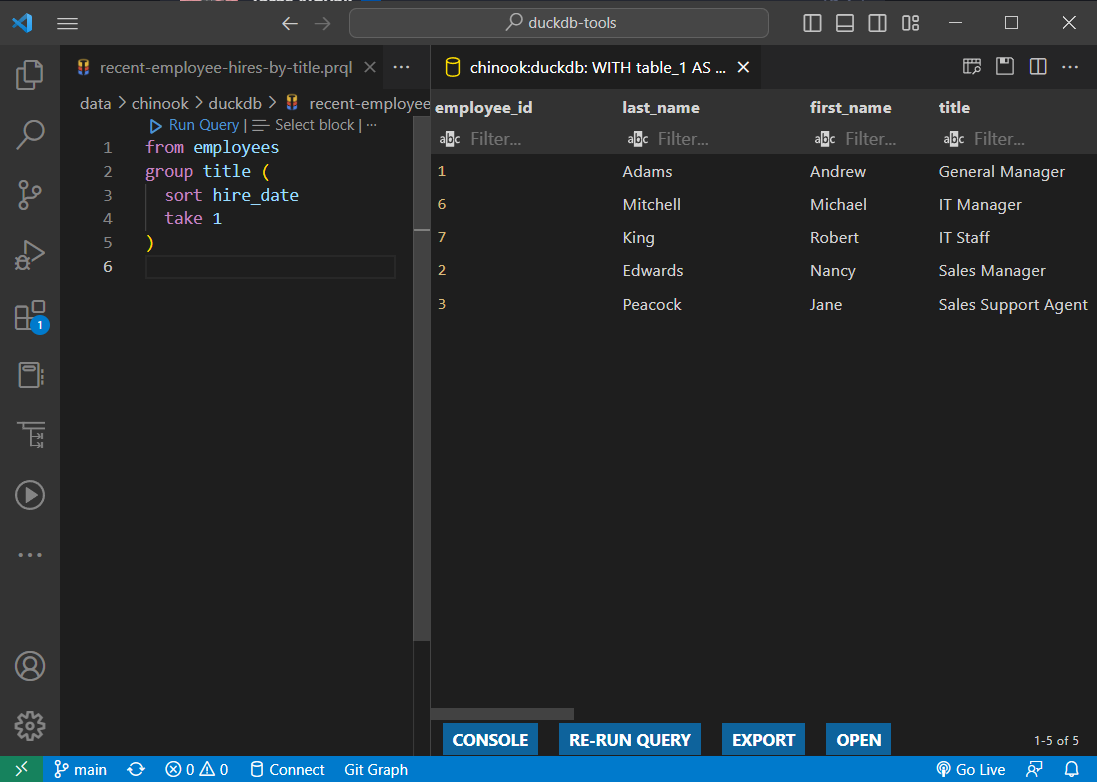Open Extensions view with update badge
This screenshot has height=782, width=1097.
click(30, 317)
